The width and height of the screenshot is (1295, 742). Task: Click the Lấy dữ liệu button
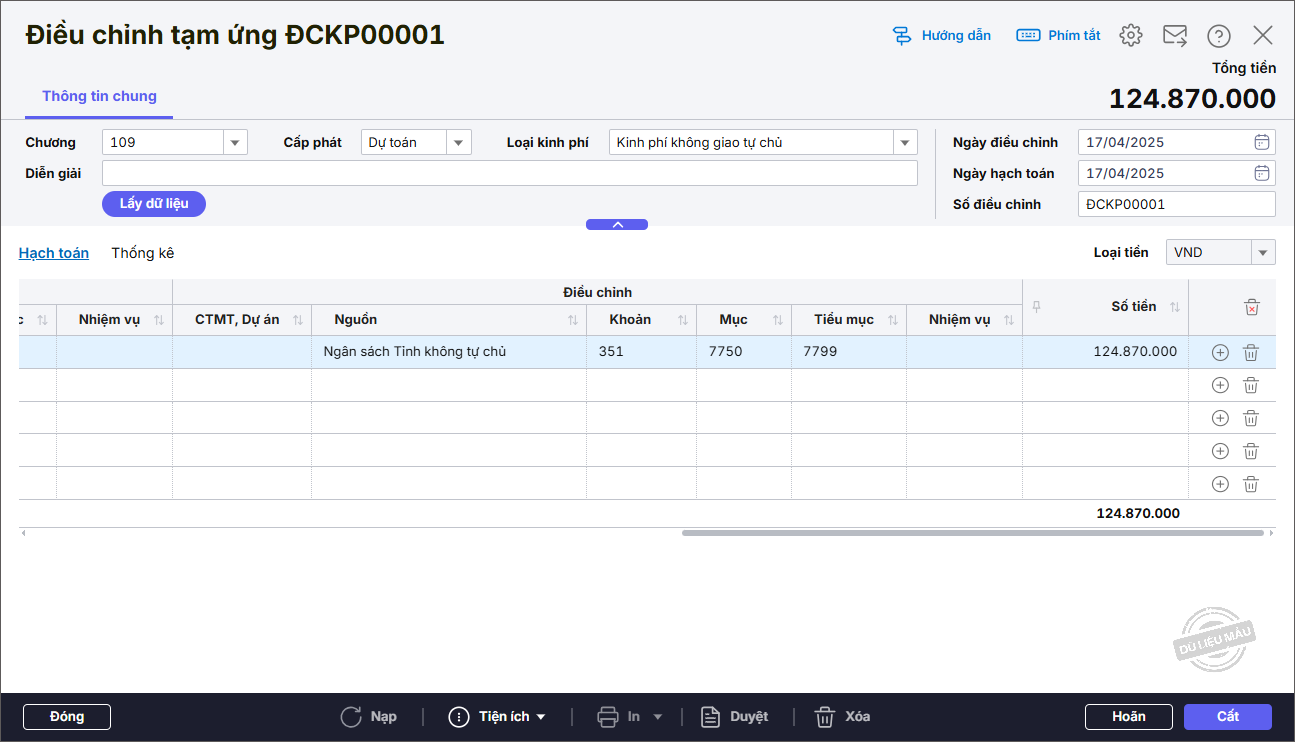[x=154, y=204]
